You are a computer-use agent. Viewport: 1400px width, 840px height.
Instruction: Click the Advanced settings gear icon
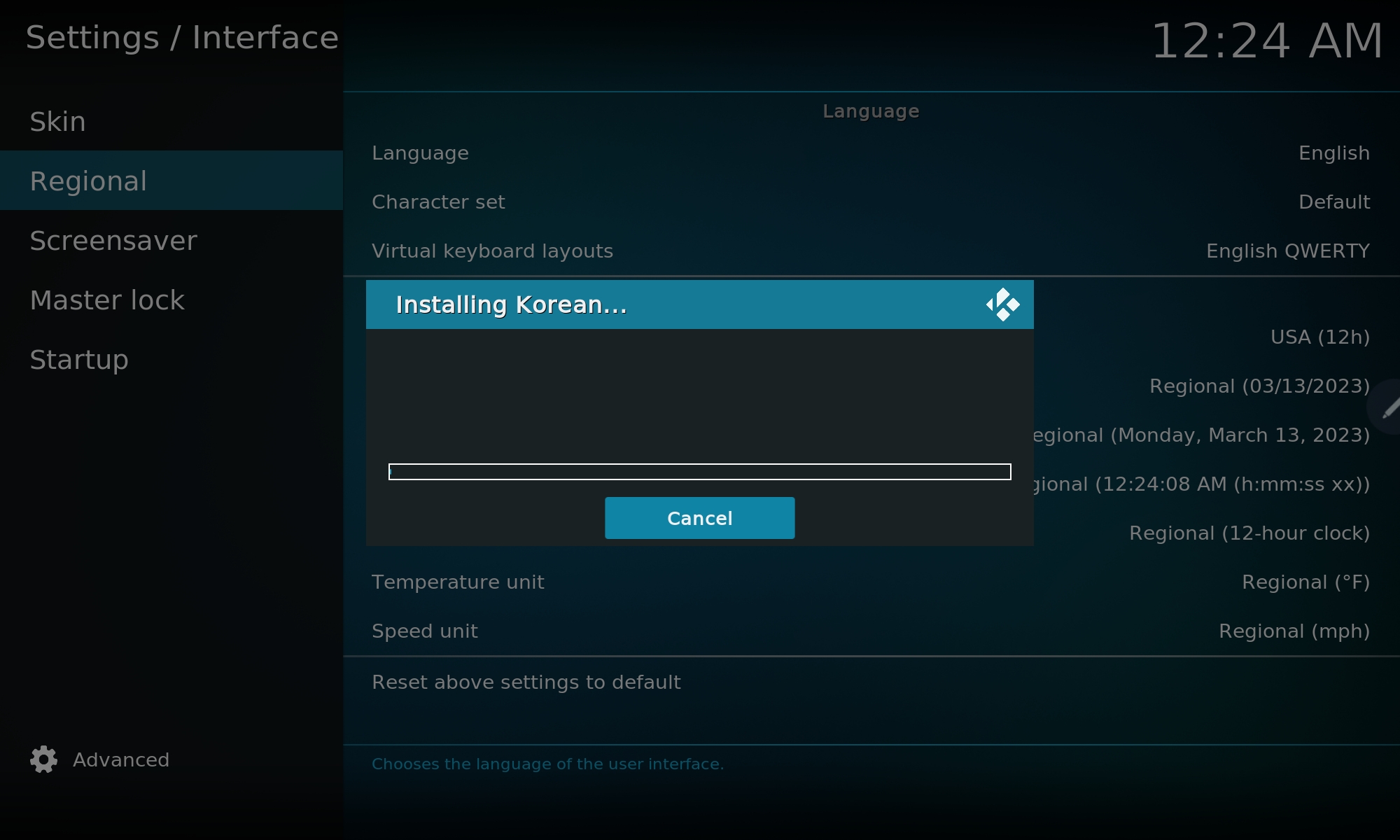click(43, 759)
